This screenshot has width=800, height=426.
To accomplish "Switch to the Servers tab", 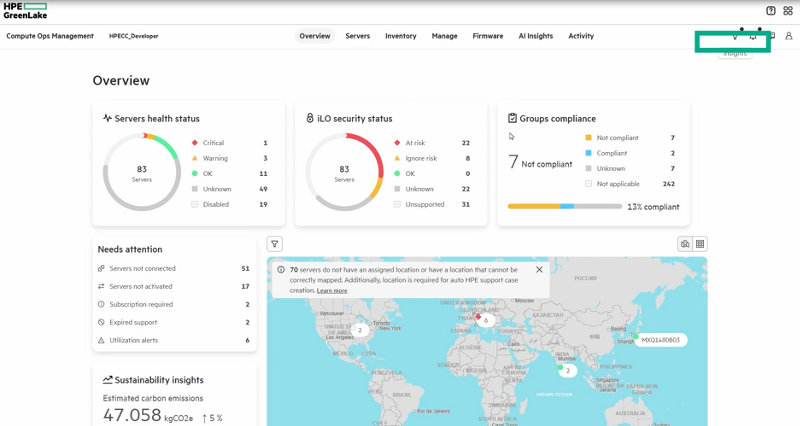I will point(357,36).
